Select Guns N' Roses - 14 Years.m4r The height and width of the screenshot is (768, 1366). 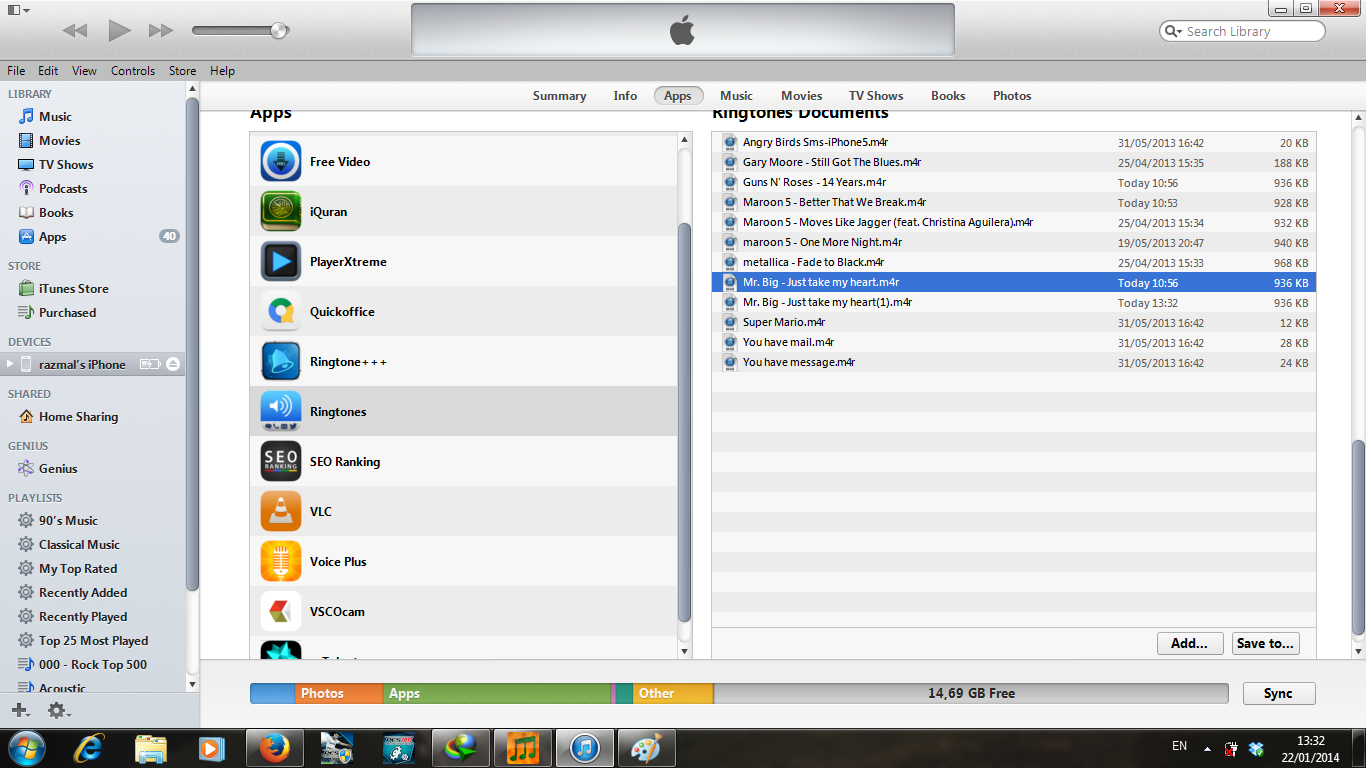click(x=1014, y=182)
